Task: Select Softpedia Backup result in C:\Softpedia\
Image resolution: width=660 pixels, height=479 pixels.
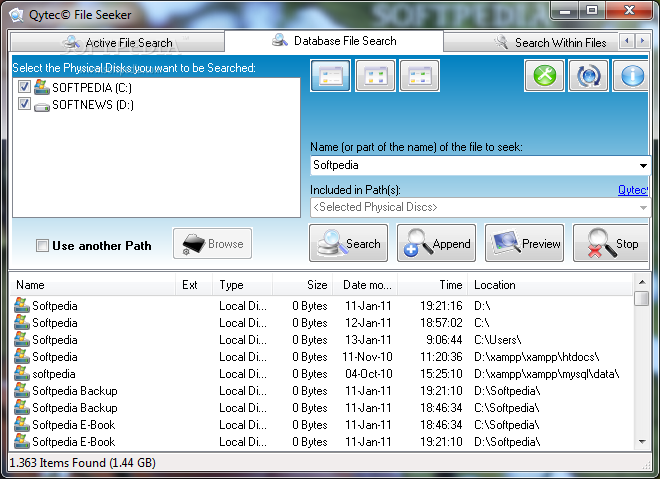Action: pos(322,408)
